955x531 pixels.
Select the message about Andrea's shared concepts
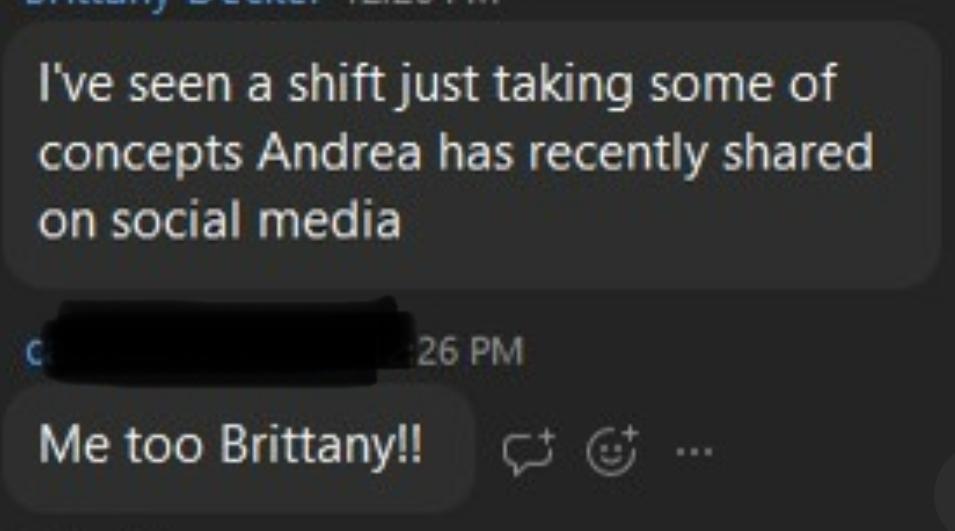click(469, 155)
